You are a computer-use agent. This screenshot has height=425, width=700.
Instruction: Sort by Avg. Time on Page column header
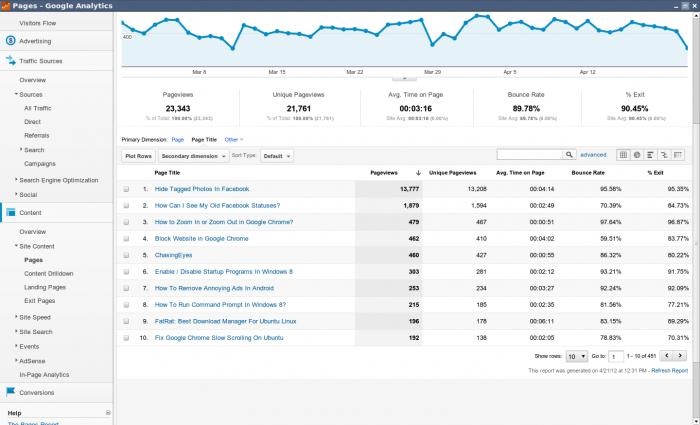point(520,173)
